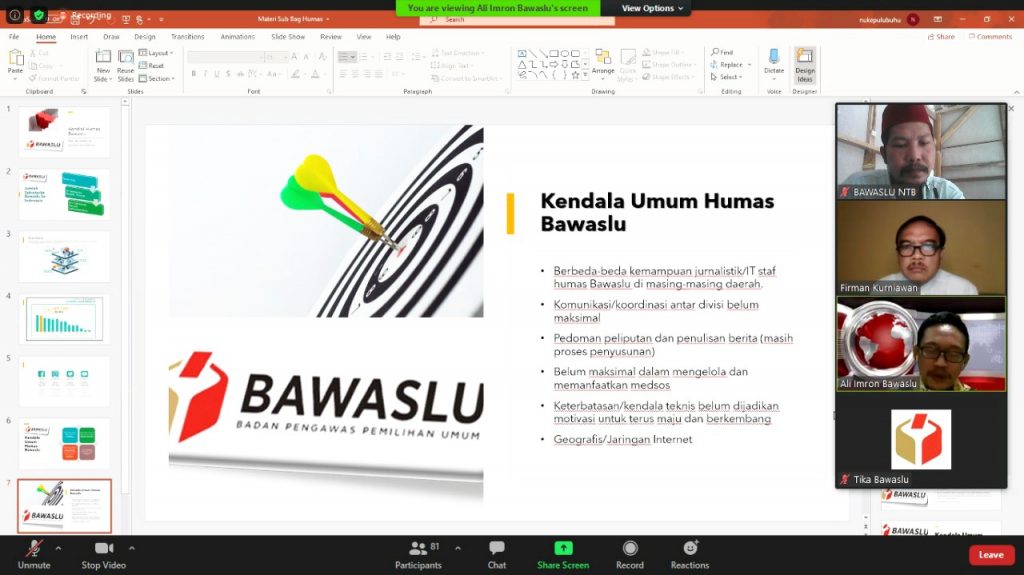Click Design Ideas in ribbon
Viewport: 1024px width, 575px height.
(805, 65)
